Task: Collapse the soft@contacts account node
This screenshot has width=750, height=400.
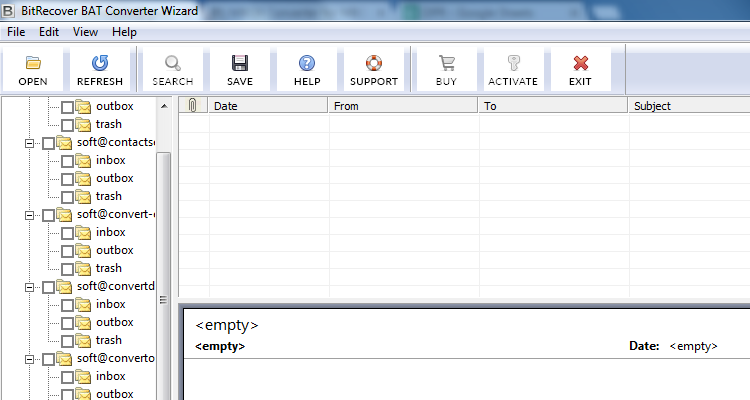Action: pos(29,144)
